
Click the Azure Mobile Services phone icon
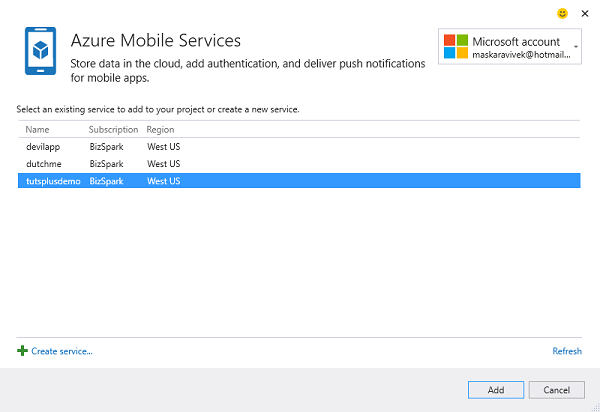pos(41,51)
